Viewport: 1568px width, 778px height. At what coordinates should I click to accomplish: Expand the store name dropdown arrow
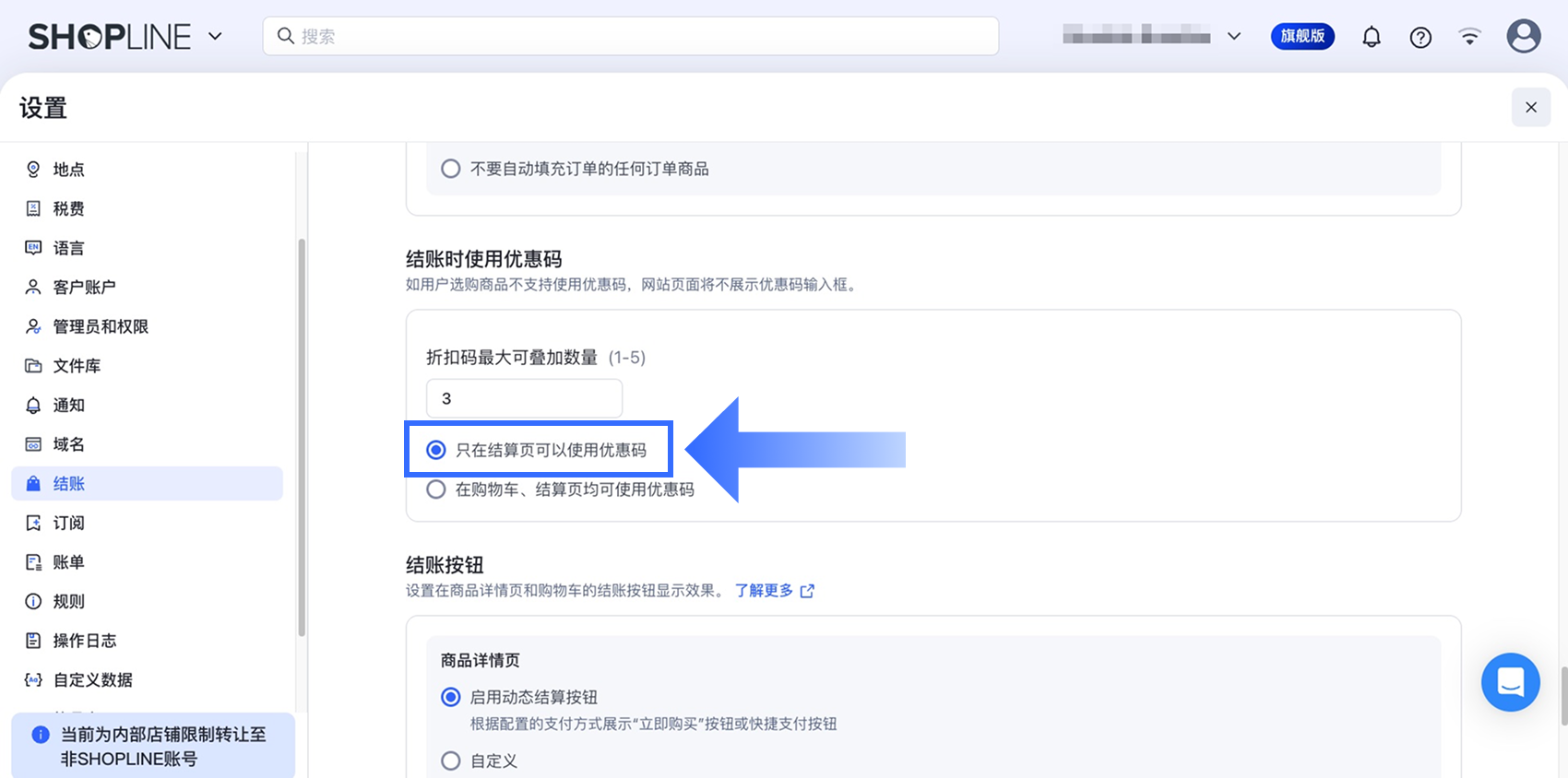tap(1233, 36)
